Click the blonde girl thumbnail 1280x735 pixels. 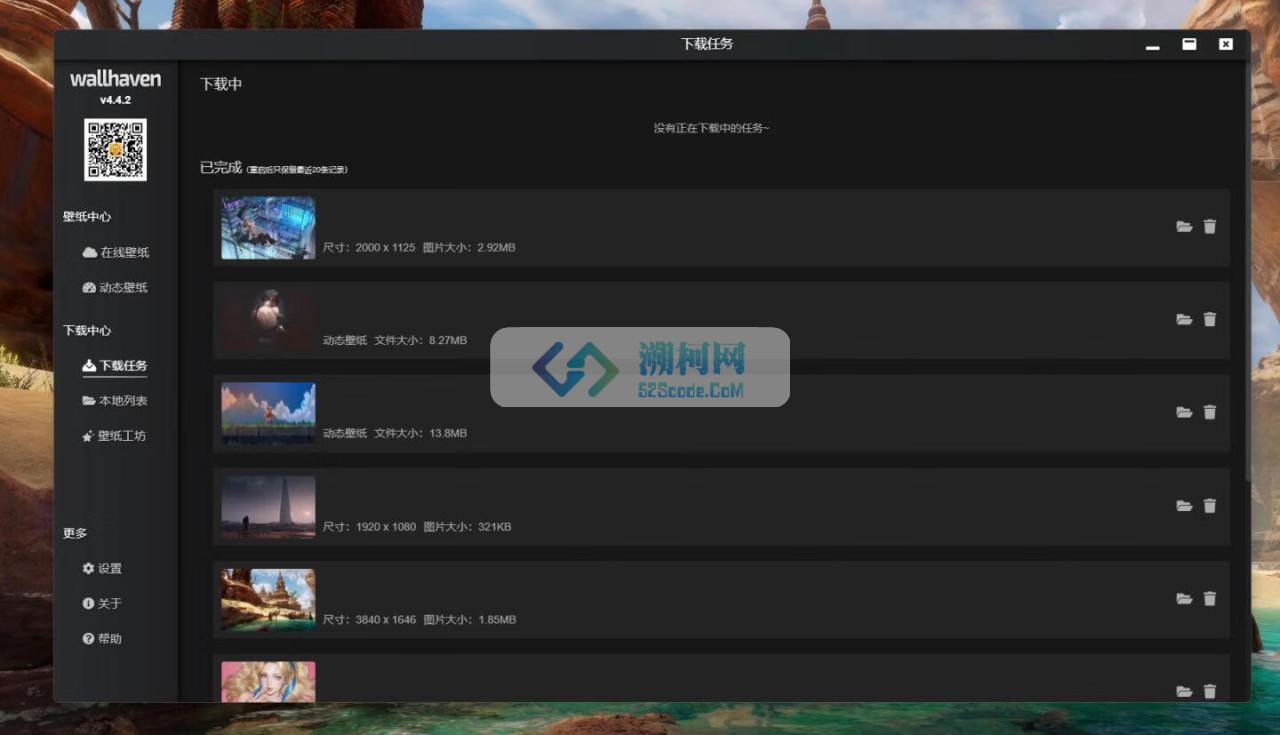(268, 682)
